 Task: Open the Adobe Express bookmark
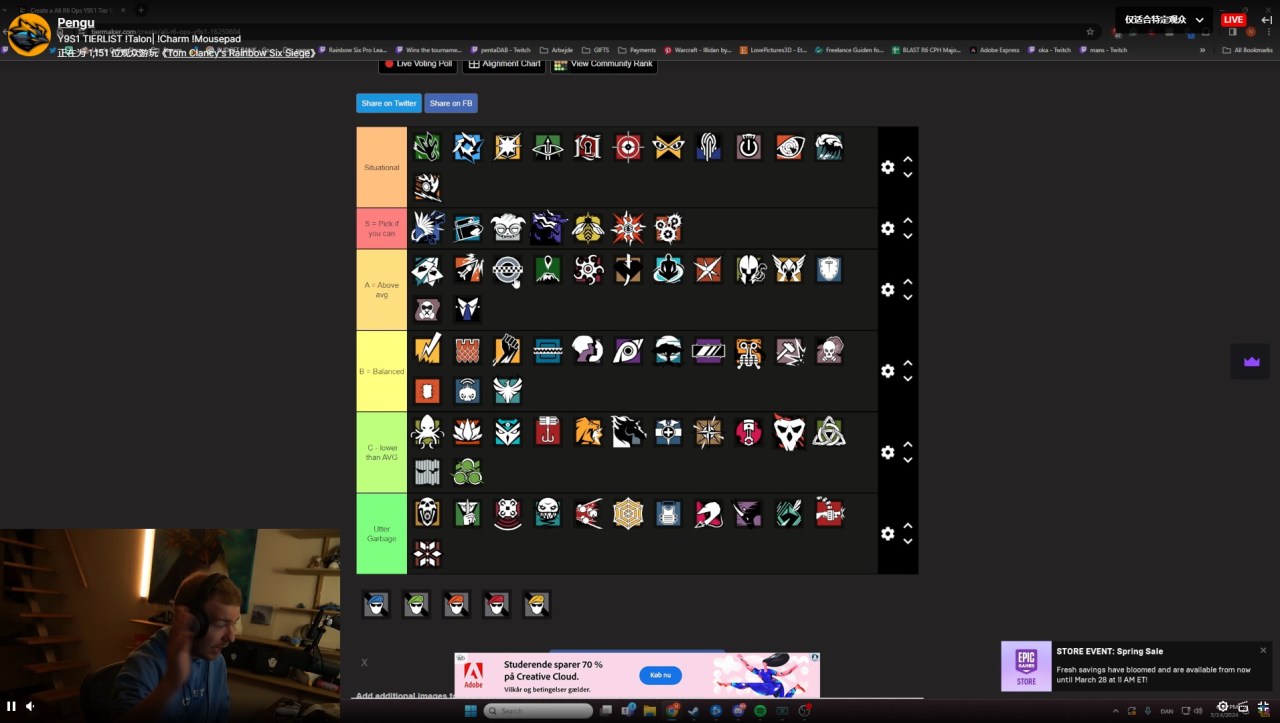tap(993, 50)
